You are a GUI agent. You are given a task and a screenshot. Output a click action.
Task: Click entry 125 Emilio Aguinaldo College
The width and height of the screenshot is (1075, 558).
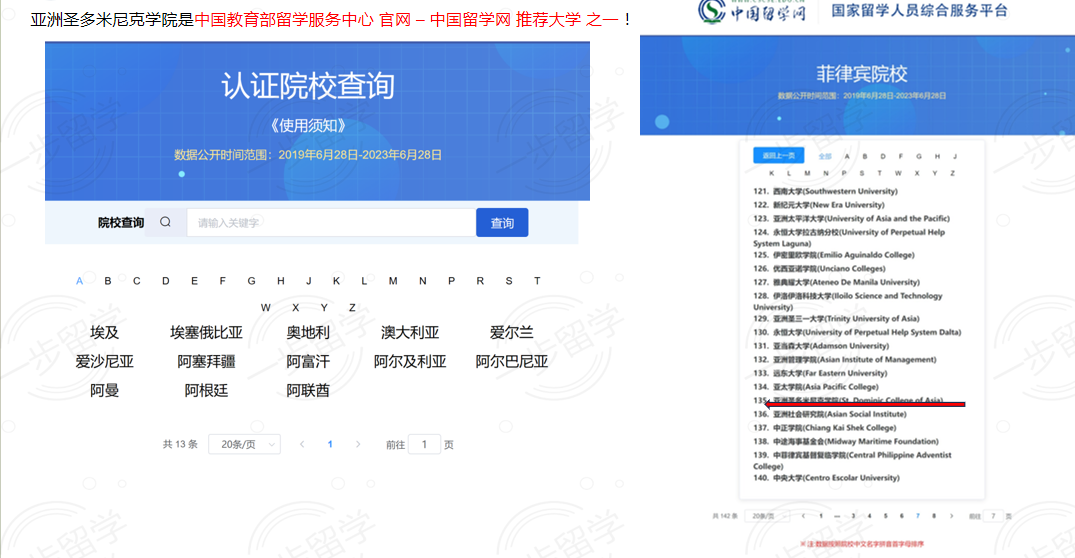834,255
